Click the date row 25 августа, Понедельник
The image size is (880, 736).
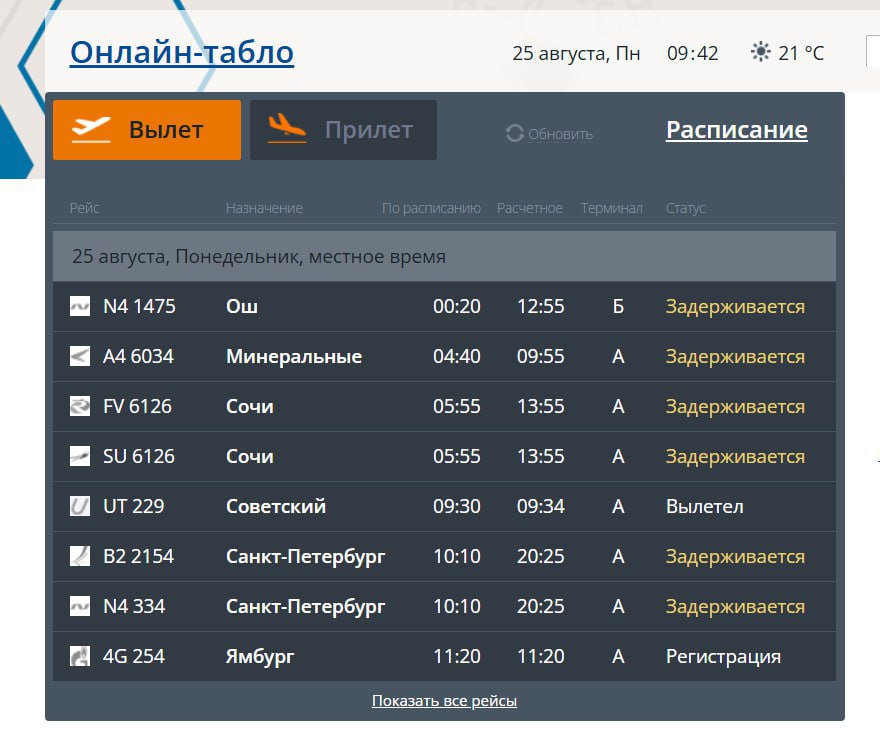[444, 256]
